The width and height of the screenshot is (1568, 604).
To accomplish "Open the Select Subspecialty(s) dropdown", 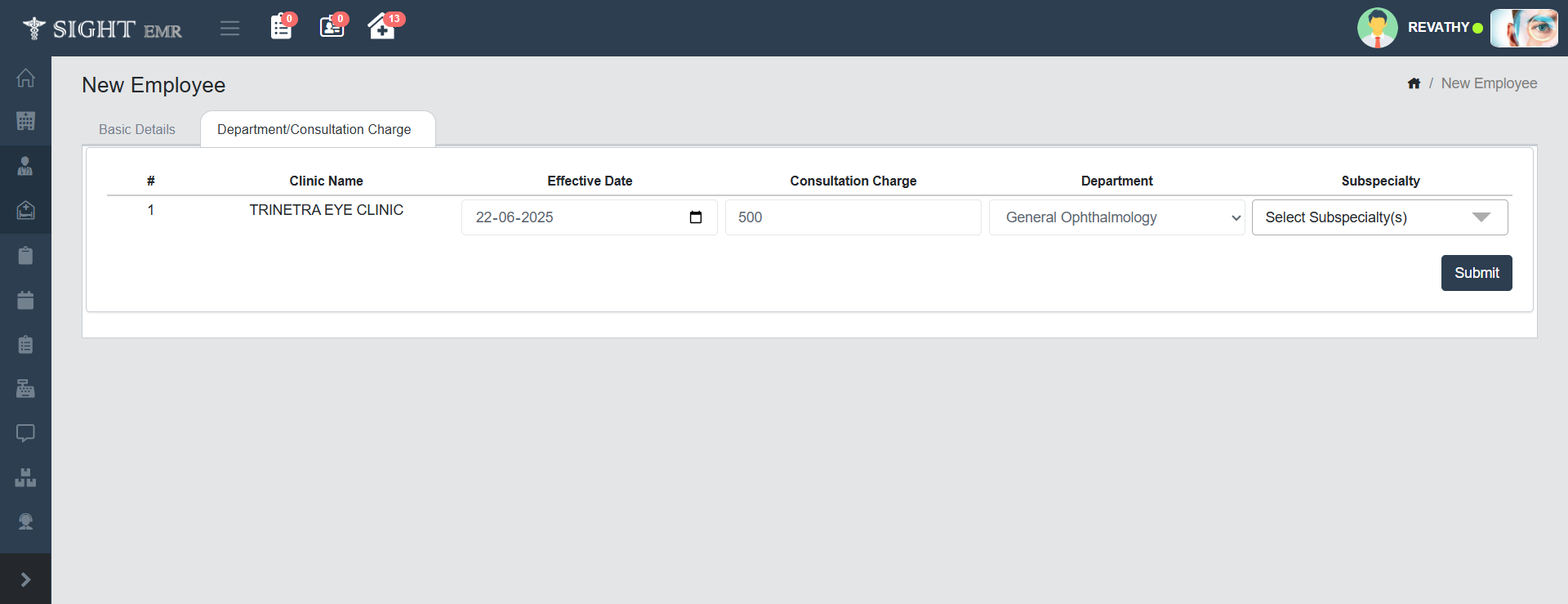I will [x=1379, y=217].
